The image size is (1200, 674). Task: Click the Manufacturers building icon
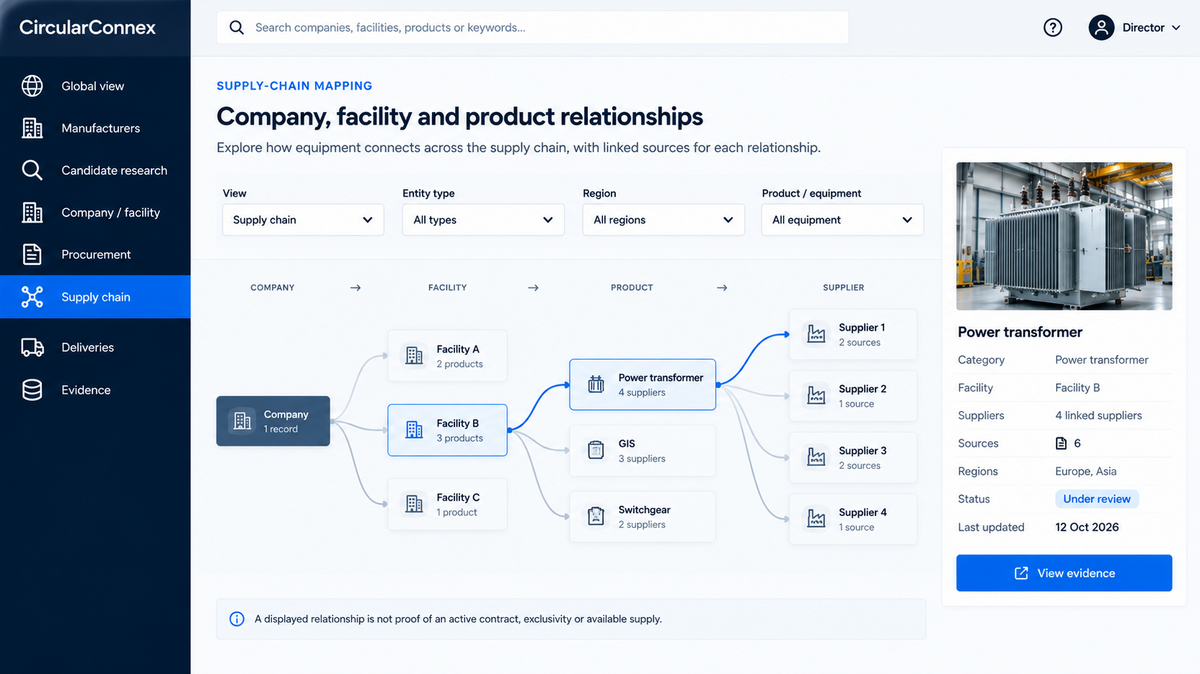pyautogui.click(x=32, y=128)
